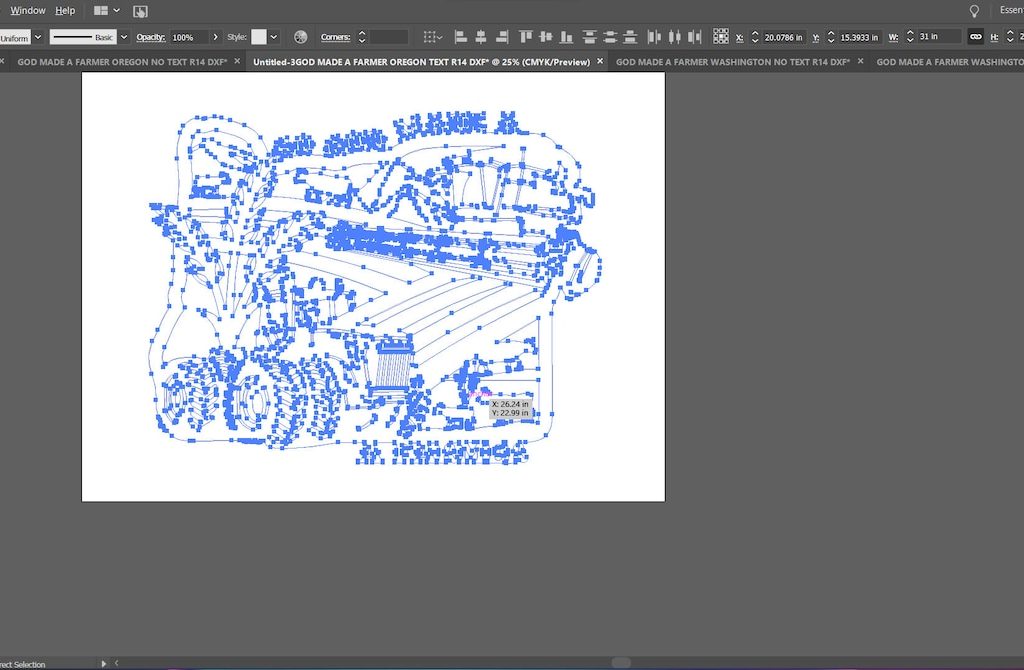Open the Window menu
This screenshot has height=670, width=1024.
[x=28, y=10]
